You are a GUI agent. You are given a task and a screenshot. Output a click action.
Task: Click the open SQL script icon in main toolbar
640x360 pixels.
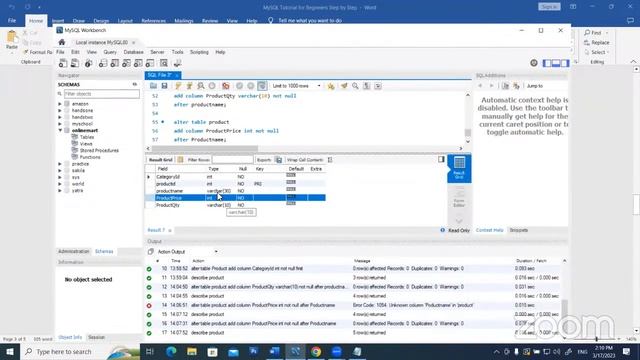click(75, 63)
